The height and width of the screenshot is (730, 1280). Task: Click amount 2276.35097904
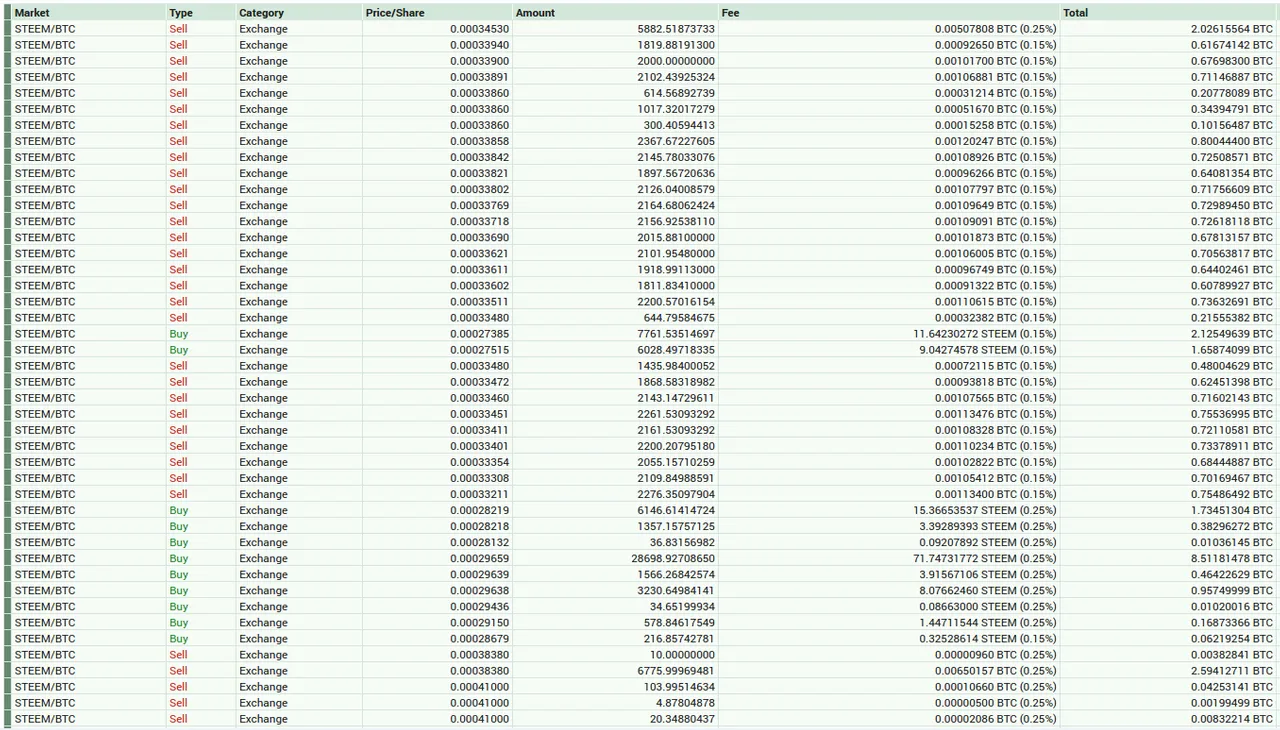pos(676,494)
